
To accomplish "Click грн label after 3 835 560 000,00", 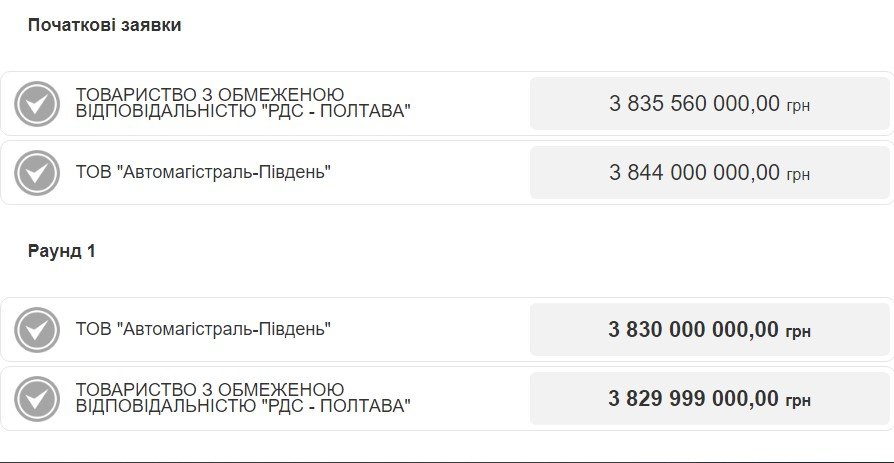I will pyautogui.click(x=798, y=106).
